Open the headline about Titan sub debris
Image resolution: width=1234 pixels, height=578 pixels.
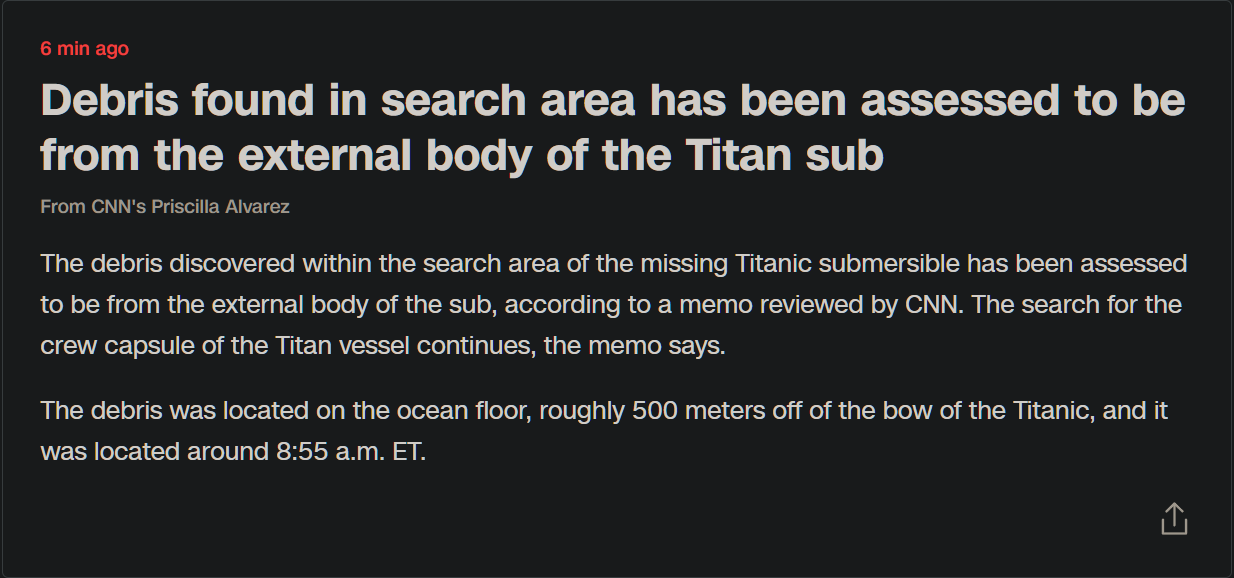(612, 128)
